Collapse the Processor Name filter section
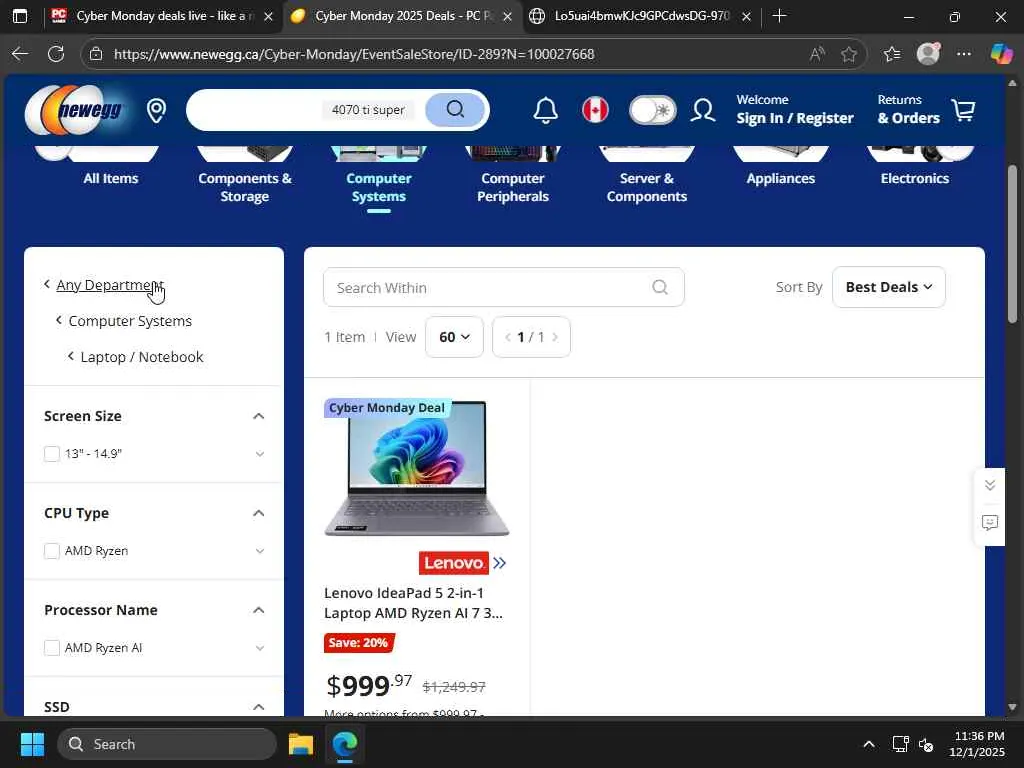This screenshot has height=768, width=1024. (259, 610)
